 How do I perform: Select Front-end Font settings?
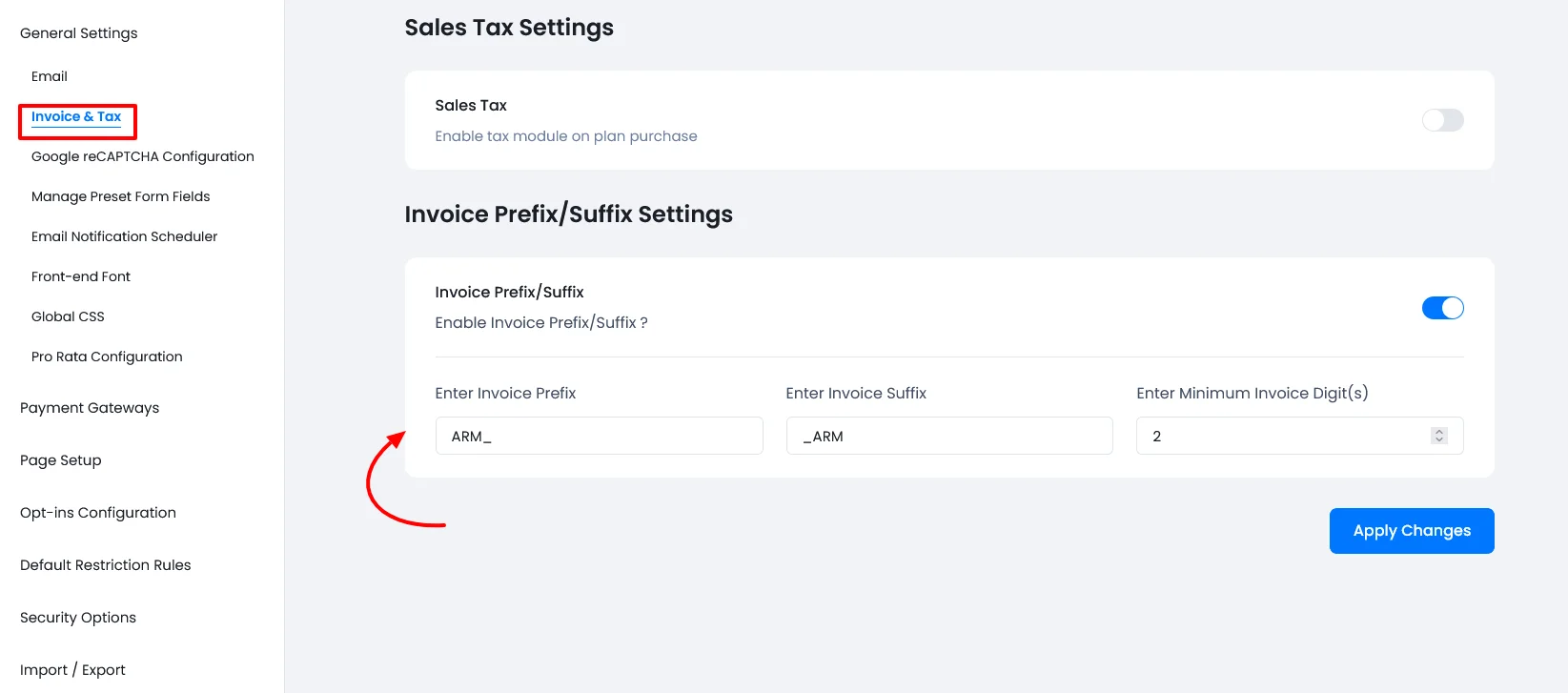coord(80,276)
